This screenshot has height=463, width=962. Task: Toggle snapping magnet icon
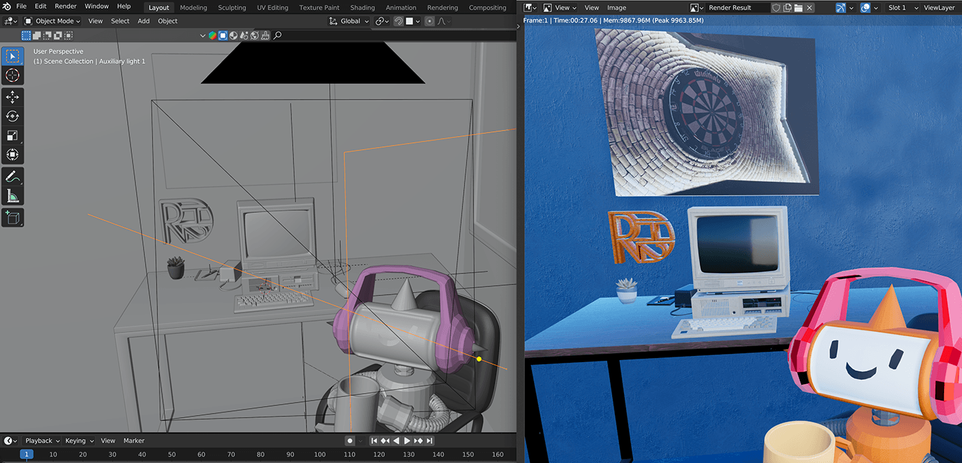tap(398, 21)
